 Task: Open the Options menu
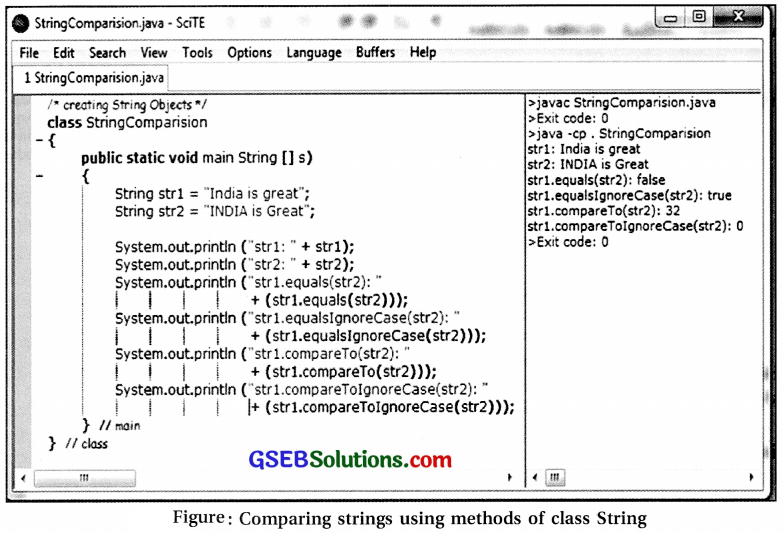pyautogui.click(x=249, y=52)
